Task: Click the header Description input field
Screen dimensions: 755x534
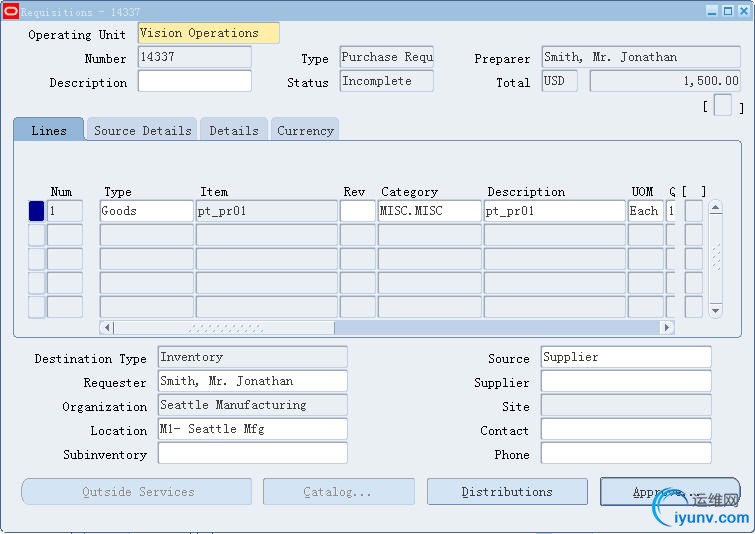Action: pos(195,81)
